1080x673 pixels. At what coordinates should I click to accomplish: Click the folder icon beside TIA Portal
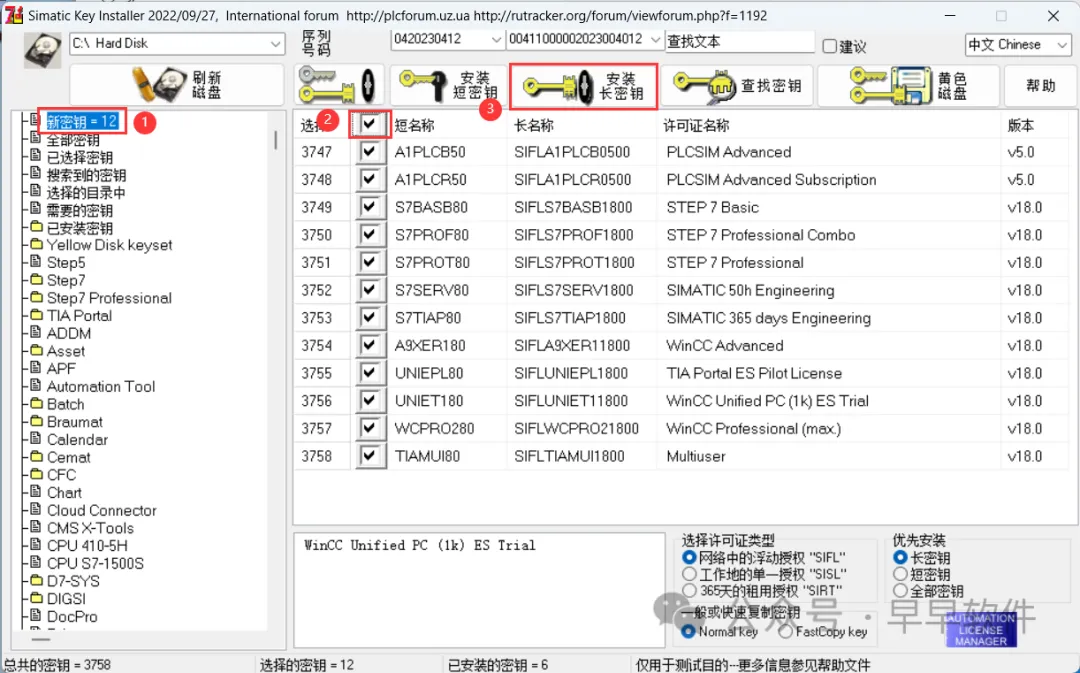[36, 315]
